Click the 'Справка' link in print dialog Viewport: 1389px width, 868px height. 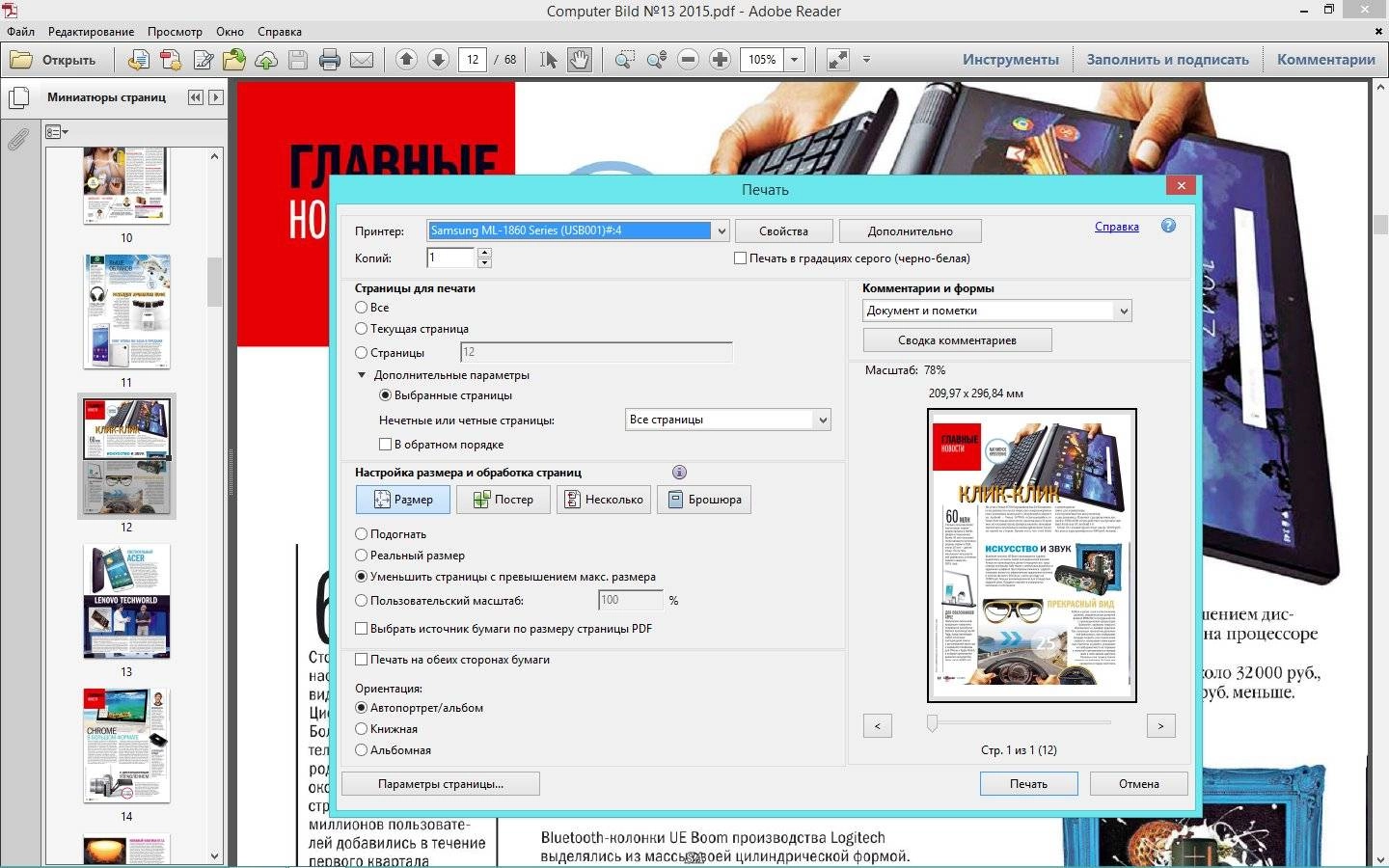[x=1117, y=227]
